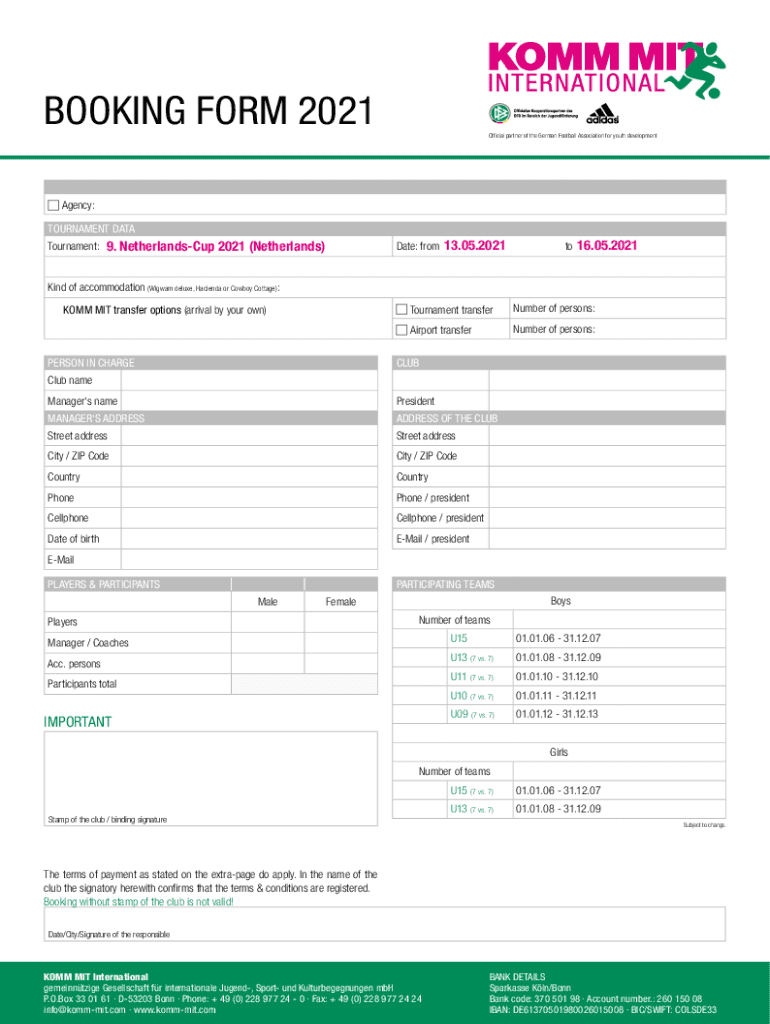
Task: Click the U11 (7 vs. 7) label
Action: click(x=472, y=677)
